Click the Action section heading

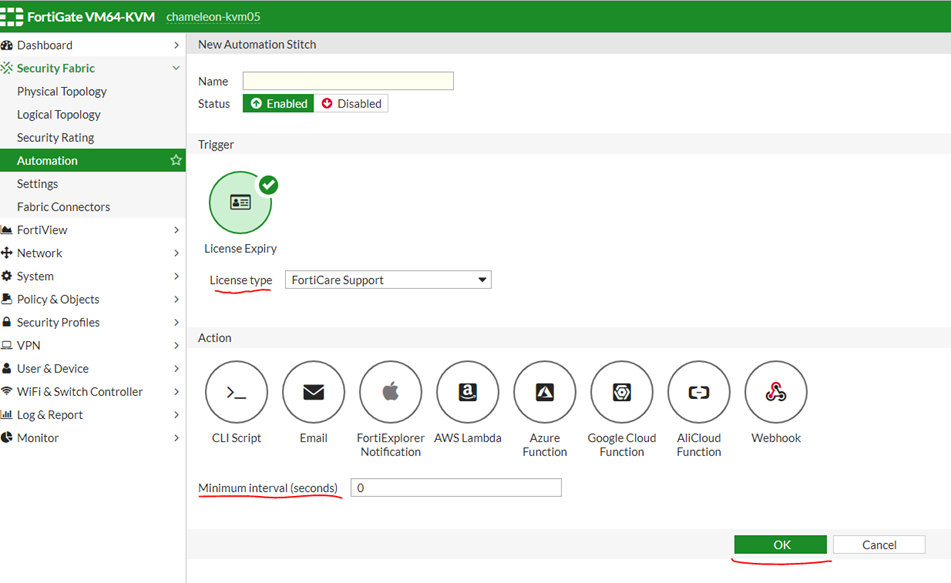coord(215,338)
